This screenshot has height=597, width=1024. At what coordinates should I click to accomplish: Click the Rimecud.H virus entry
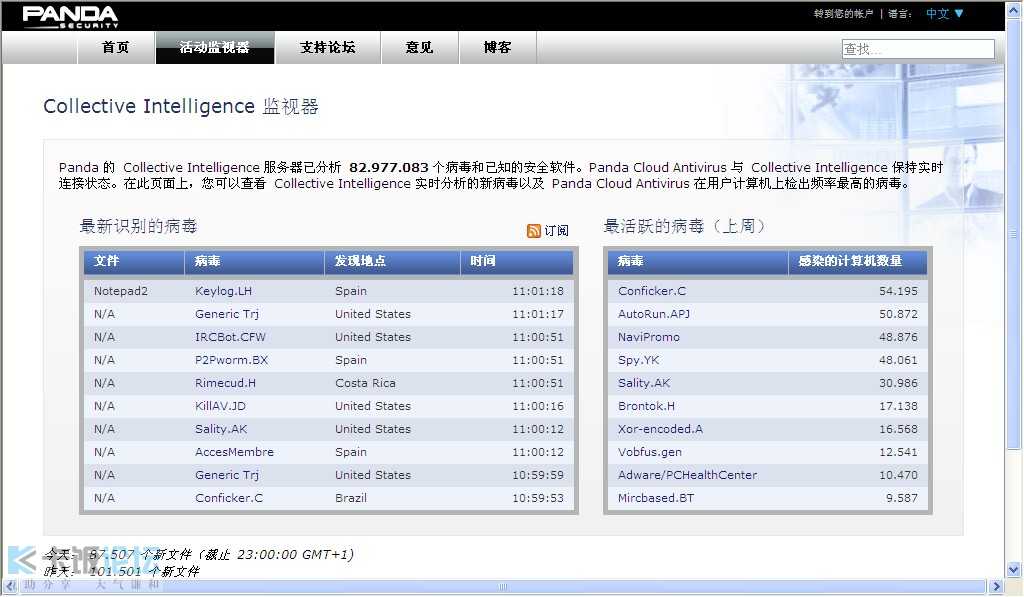(225, 383)
